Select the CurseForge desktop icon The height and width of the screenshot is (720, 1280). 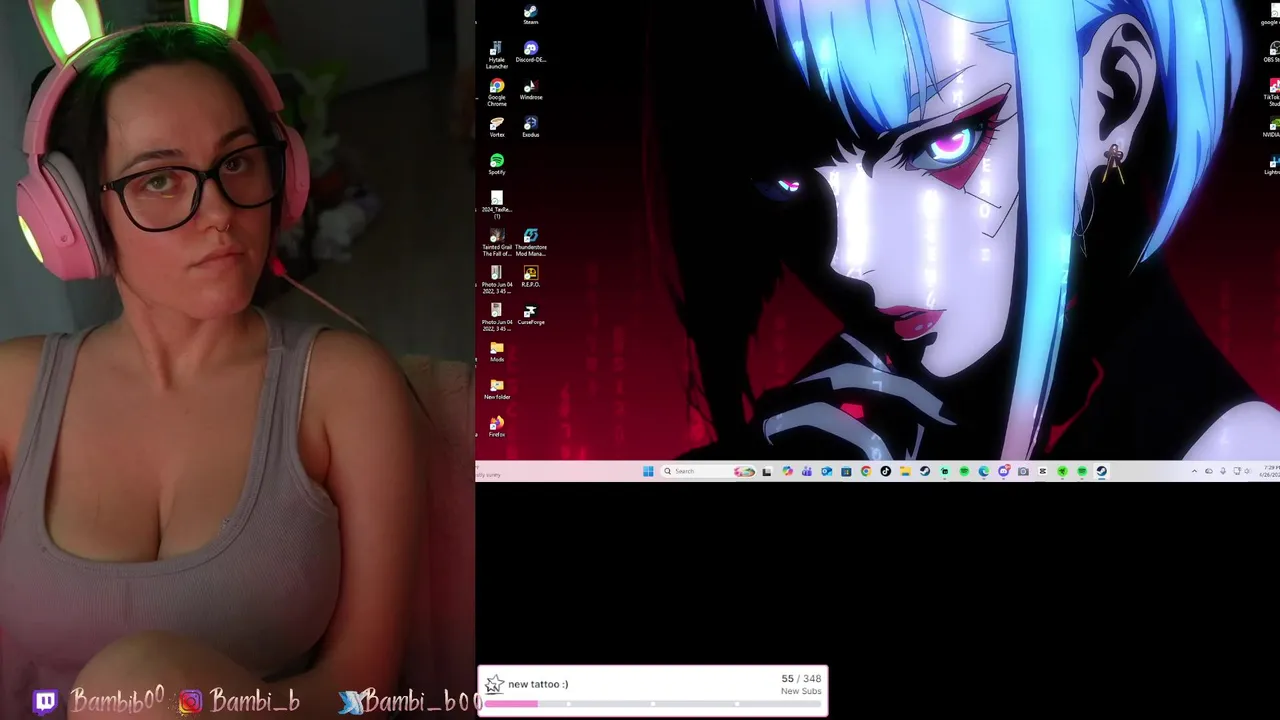click(530, 315)
